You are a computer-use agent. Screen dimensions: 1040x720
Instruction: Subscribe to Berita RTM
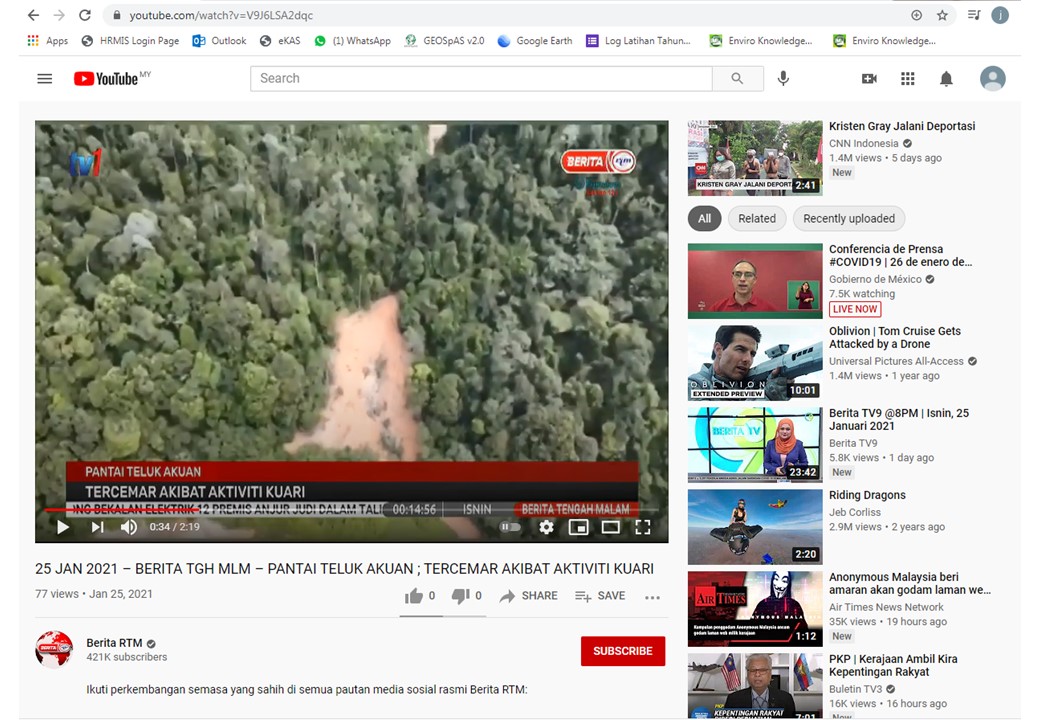coord(623,651)
